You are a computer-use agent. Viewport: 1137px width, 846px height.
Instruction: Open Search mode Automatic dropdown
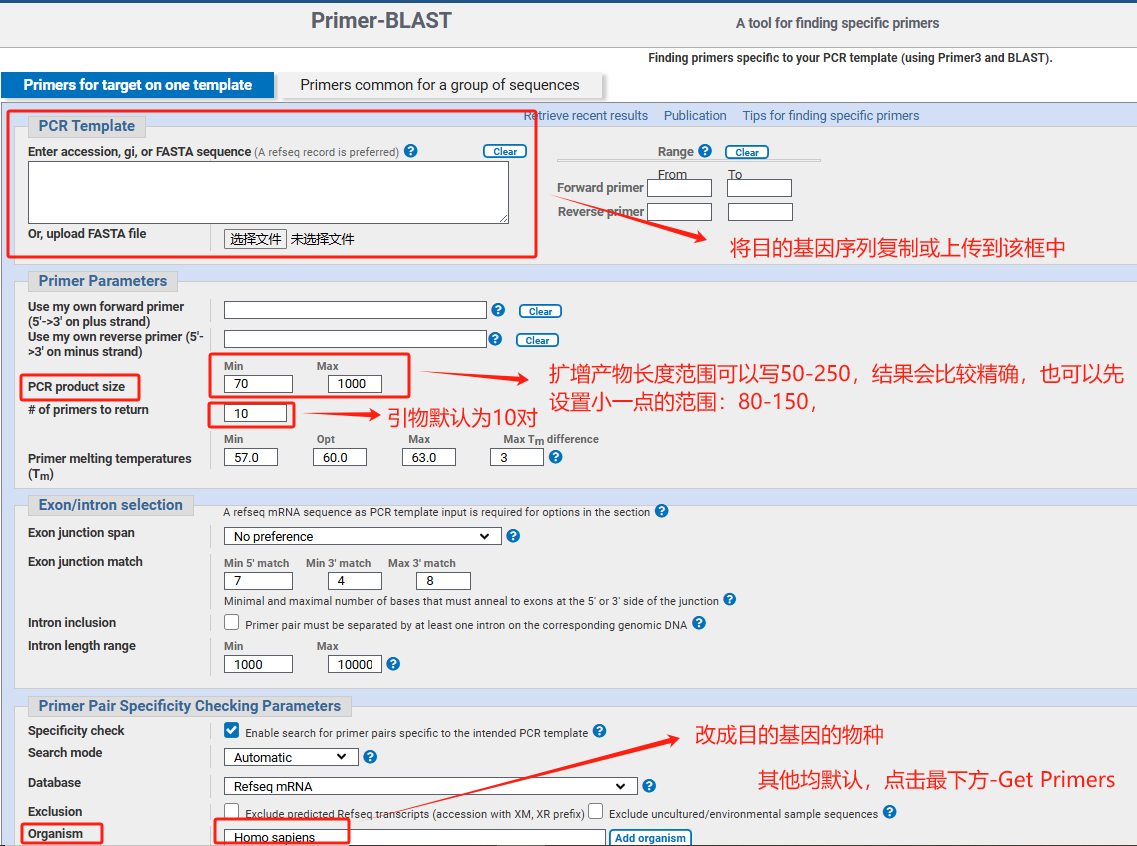292,758
